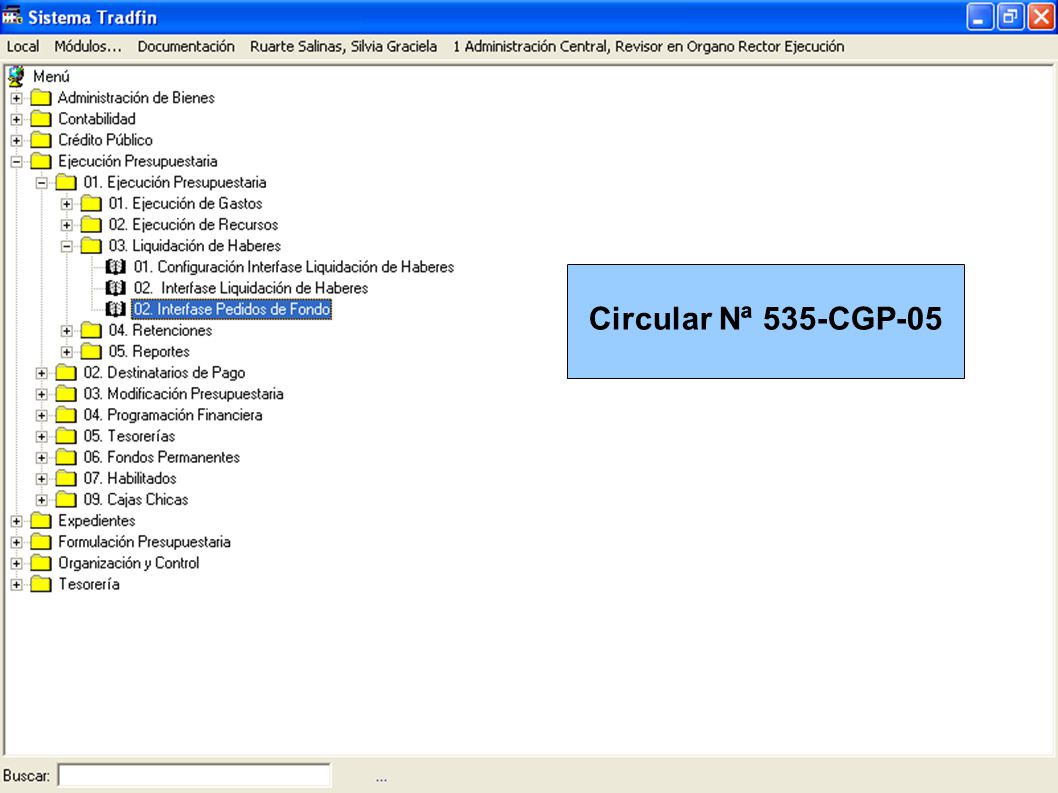Viewport: 1058px width, 793px height.
Task: Expand the Administración de Bienes node
Action: [x=16, y=99]
